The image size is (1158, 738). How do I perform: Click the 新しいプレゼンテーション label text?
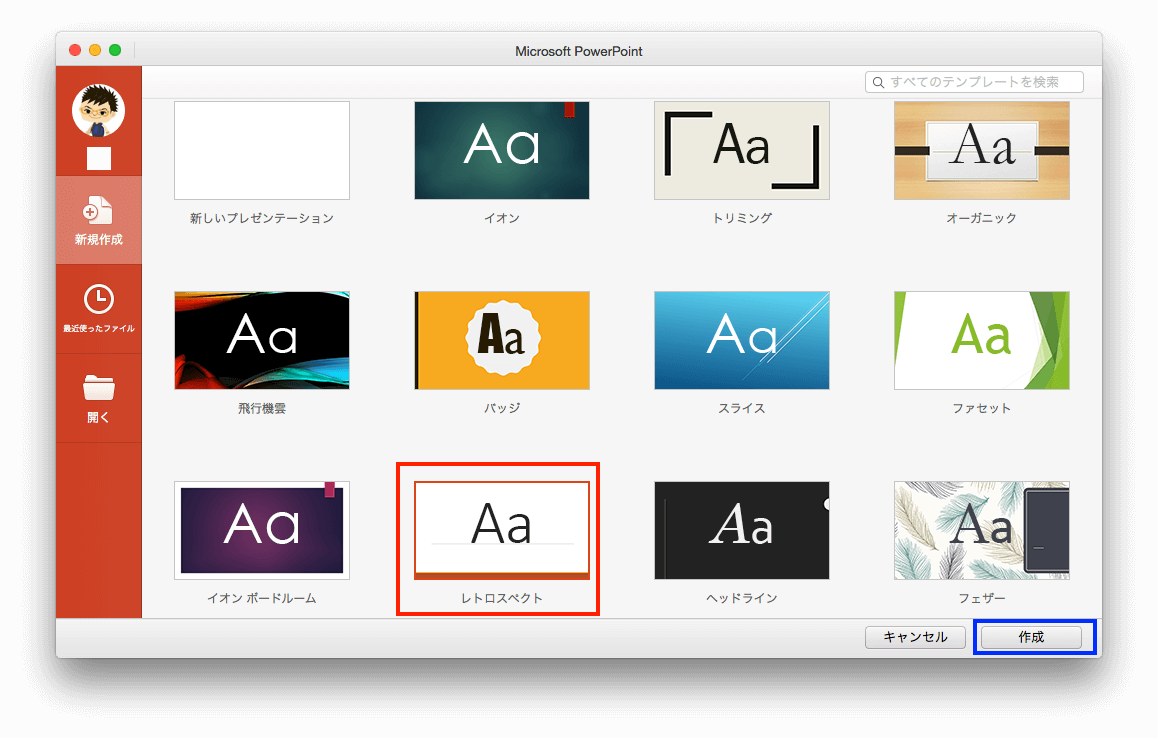pyautogui.click(x=261, y=218)
